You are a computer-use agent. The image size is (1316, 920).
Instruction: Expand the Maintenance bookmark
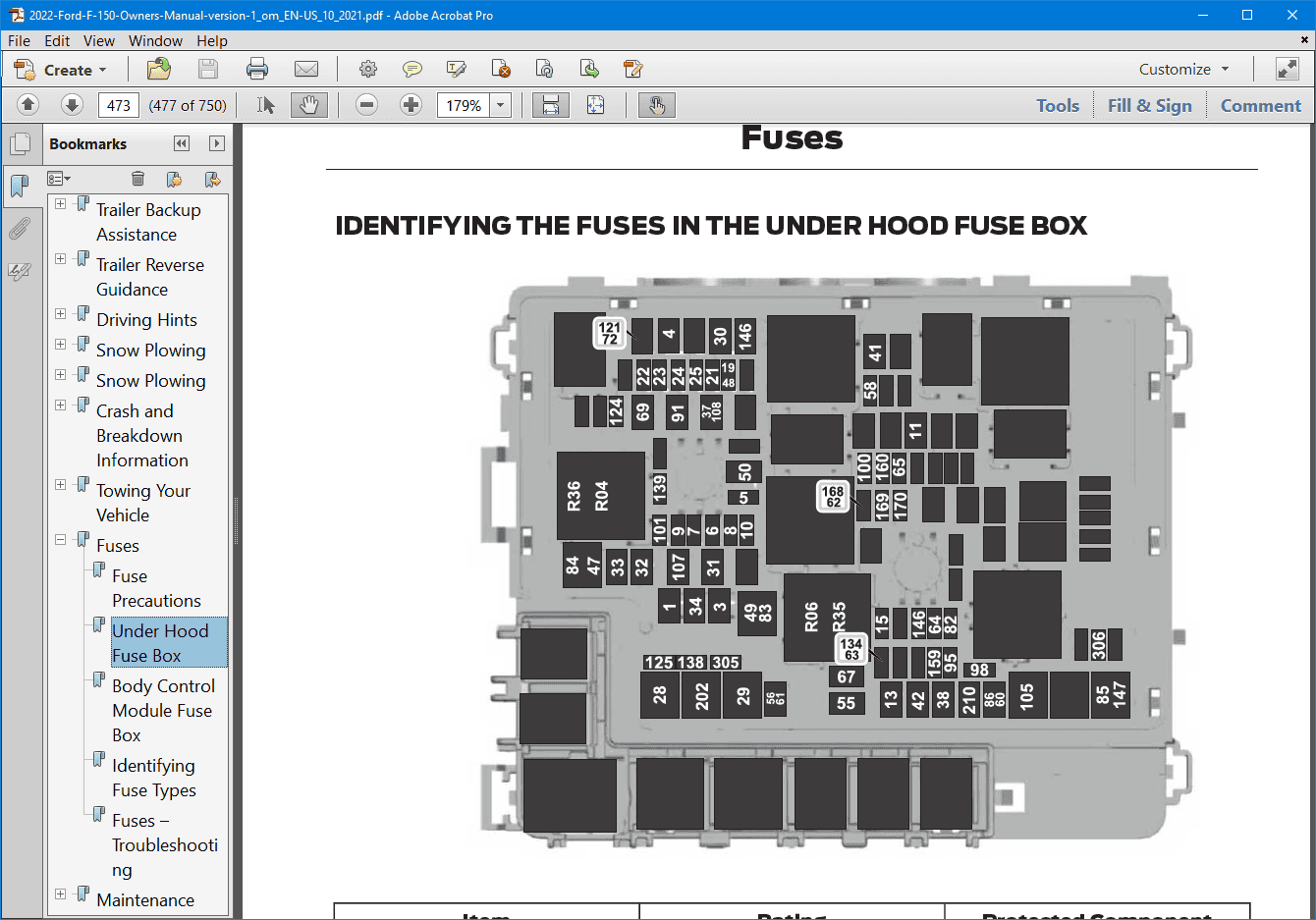coord(59,893)
